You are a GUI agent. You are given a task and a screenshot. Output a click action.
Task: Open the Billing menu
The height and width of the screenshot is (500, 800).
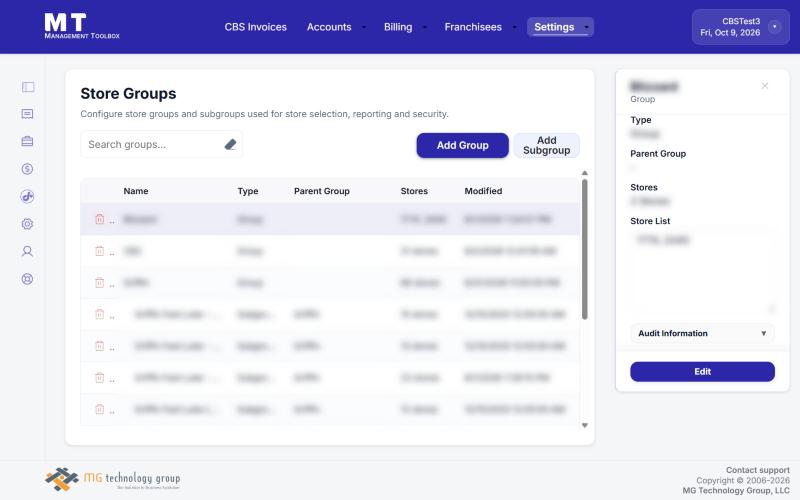[x=398, y=27]
